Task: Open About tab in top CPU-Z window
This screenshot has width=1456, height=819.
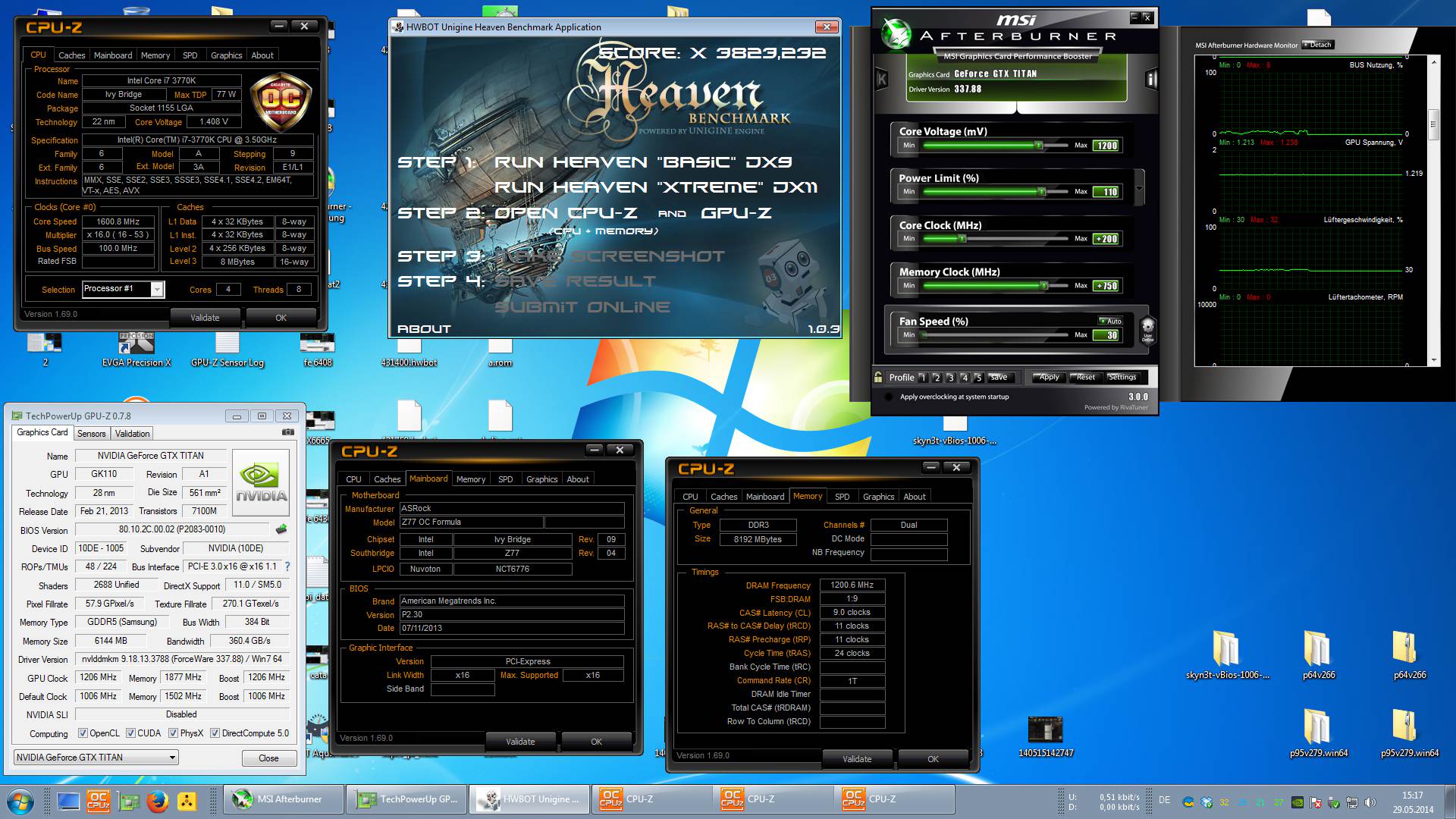Action: tap(262, 55)
